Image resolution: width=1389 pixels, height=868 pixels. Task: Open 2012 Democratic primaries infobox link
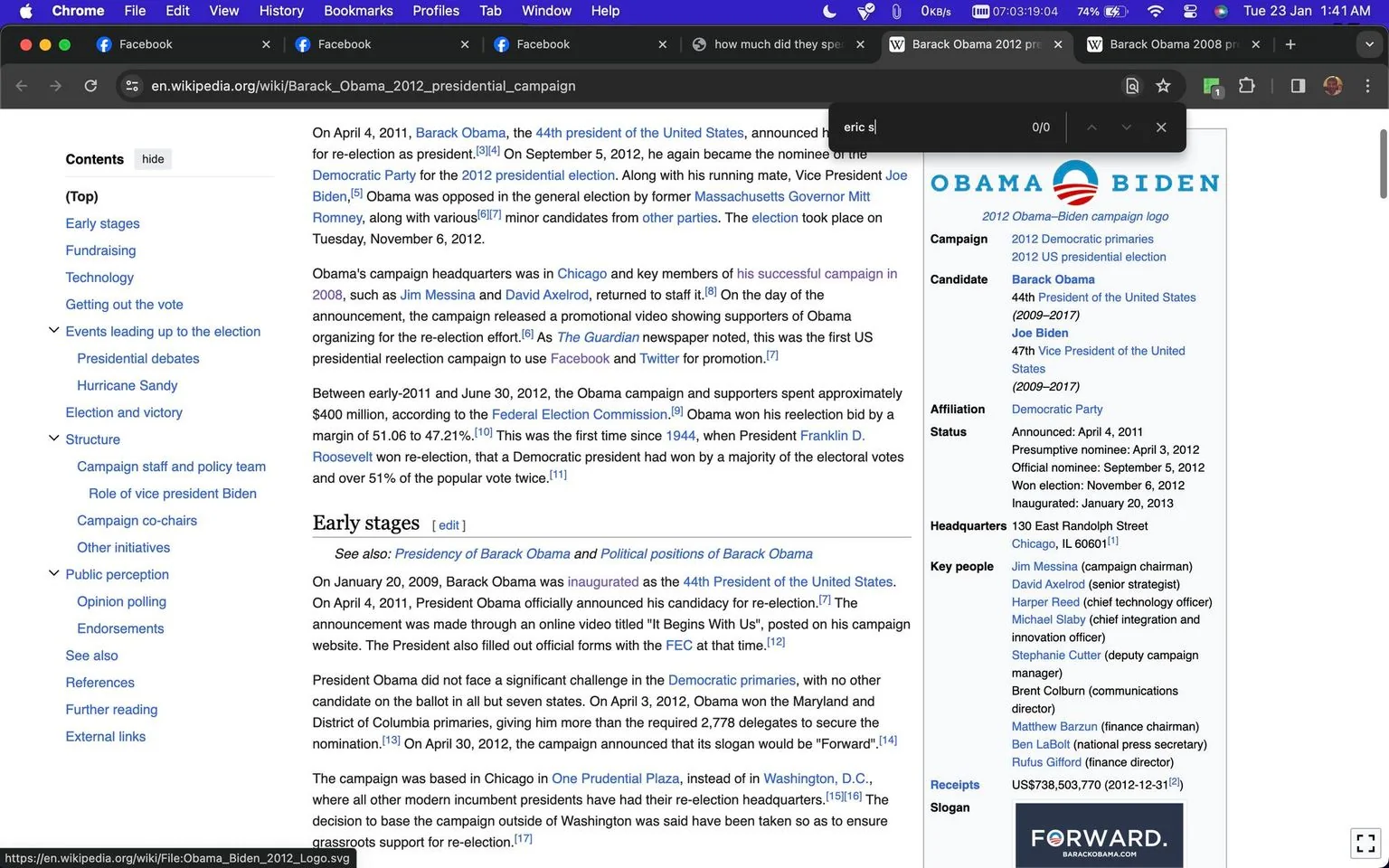1082,239
